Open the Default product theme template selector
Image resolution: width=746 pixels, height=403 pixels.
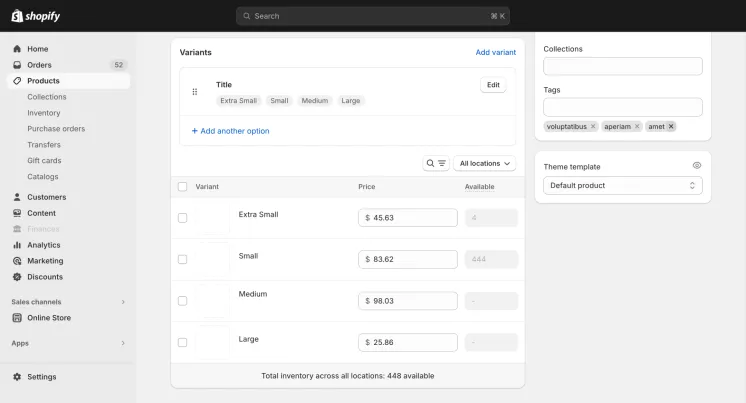point(623,186)
